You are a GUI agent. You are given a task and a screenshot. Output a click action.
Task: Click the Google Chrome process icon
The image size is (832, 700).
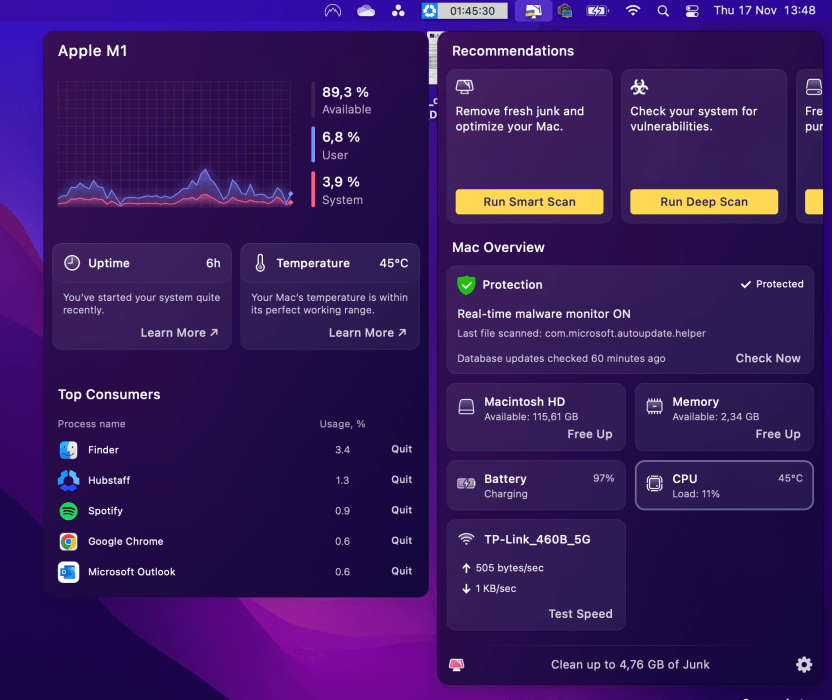[x=68, y=542]
